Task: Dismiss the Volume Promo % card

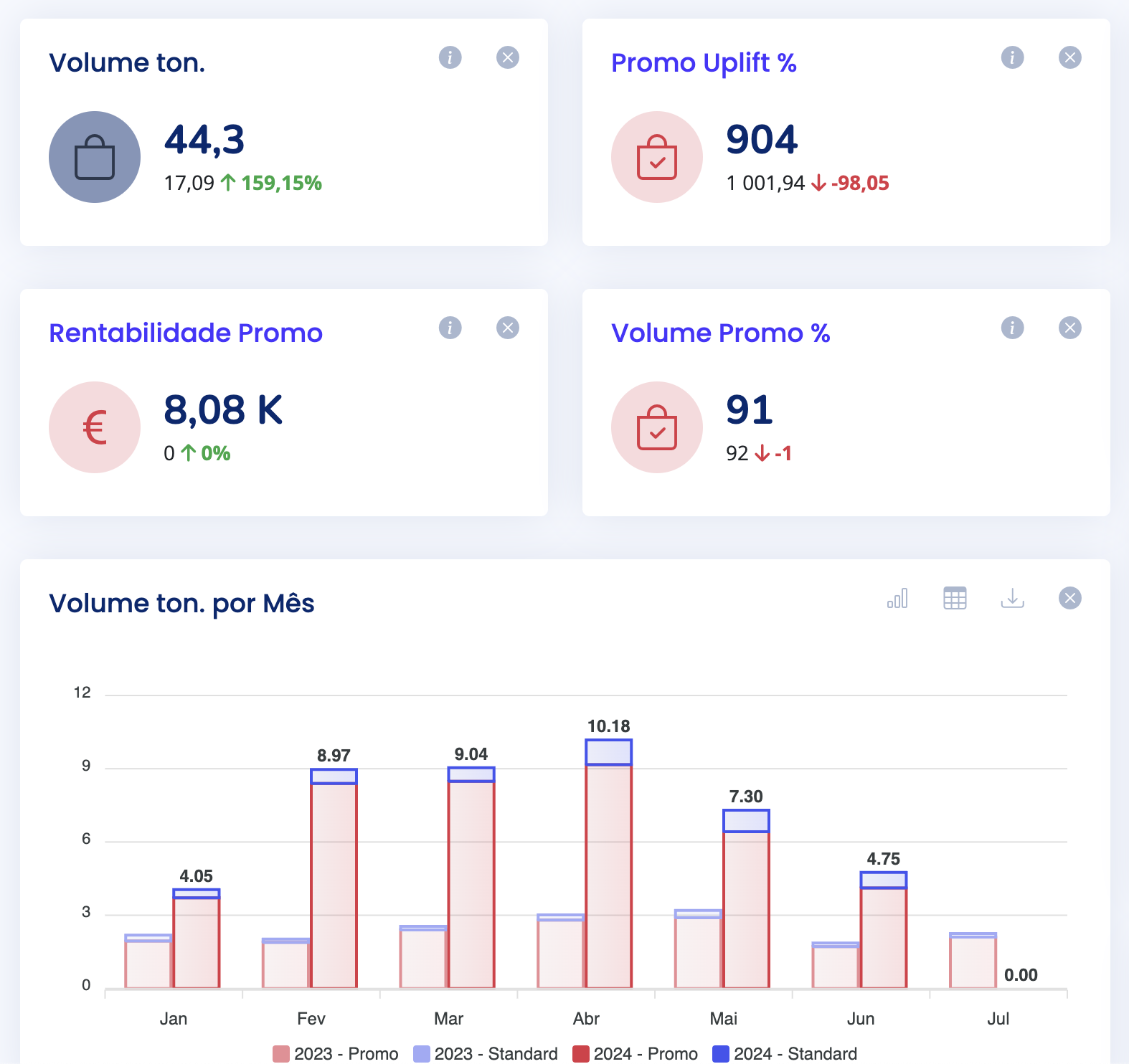Action: (1070, 328)
